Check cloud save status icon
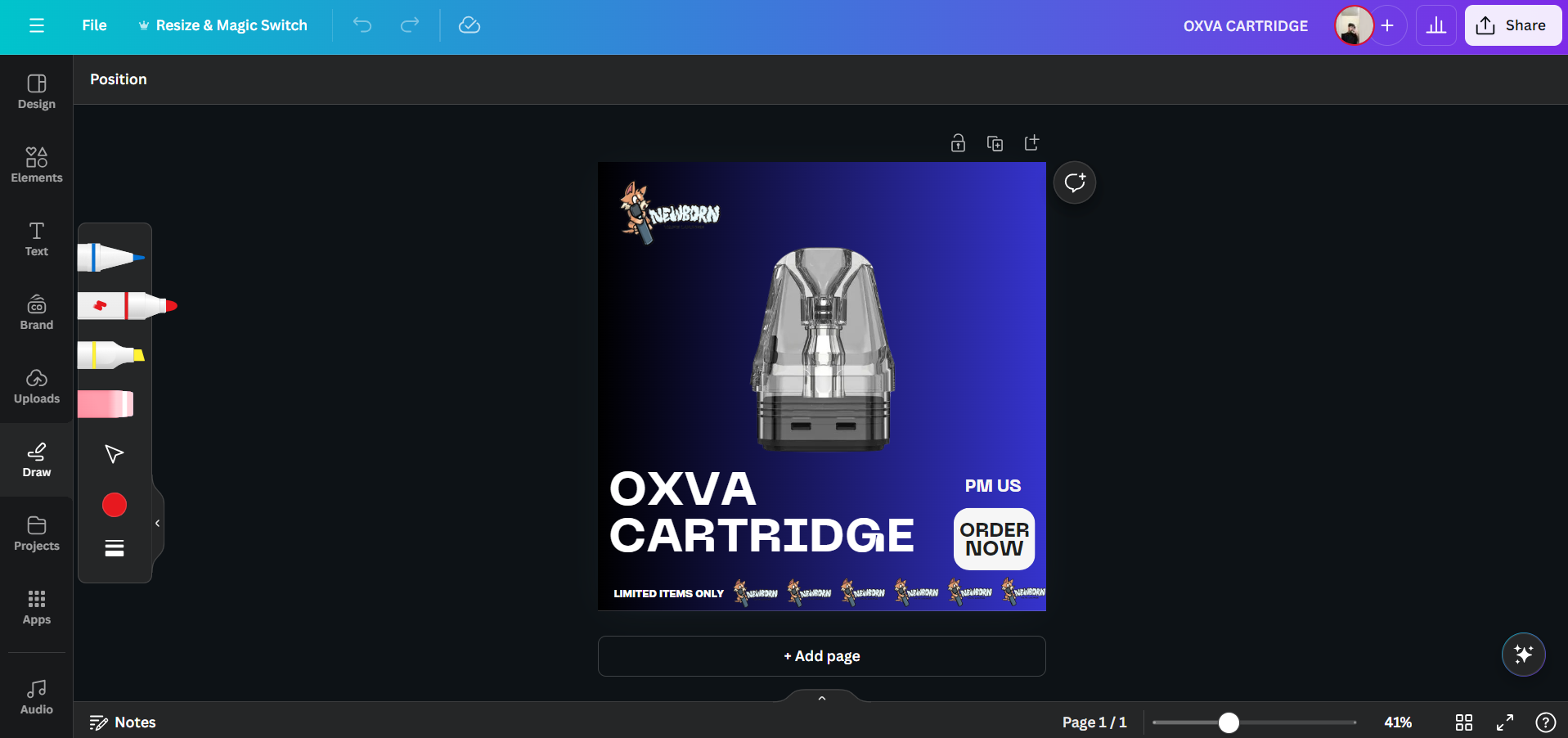1568x738 pixels. (x=470, y=25)
